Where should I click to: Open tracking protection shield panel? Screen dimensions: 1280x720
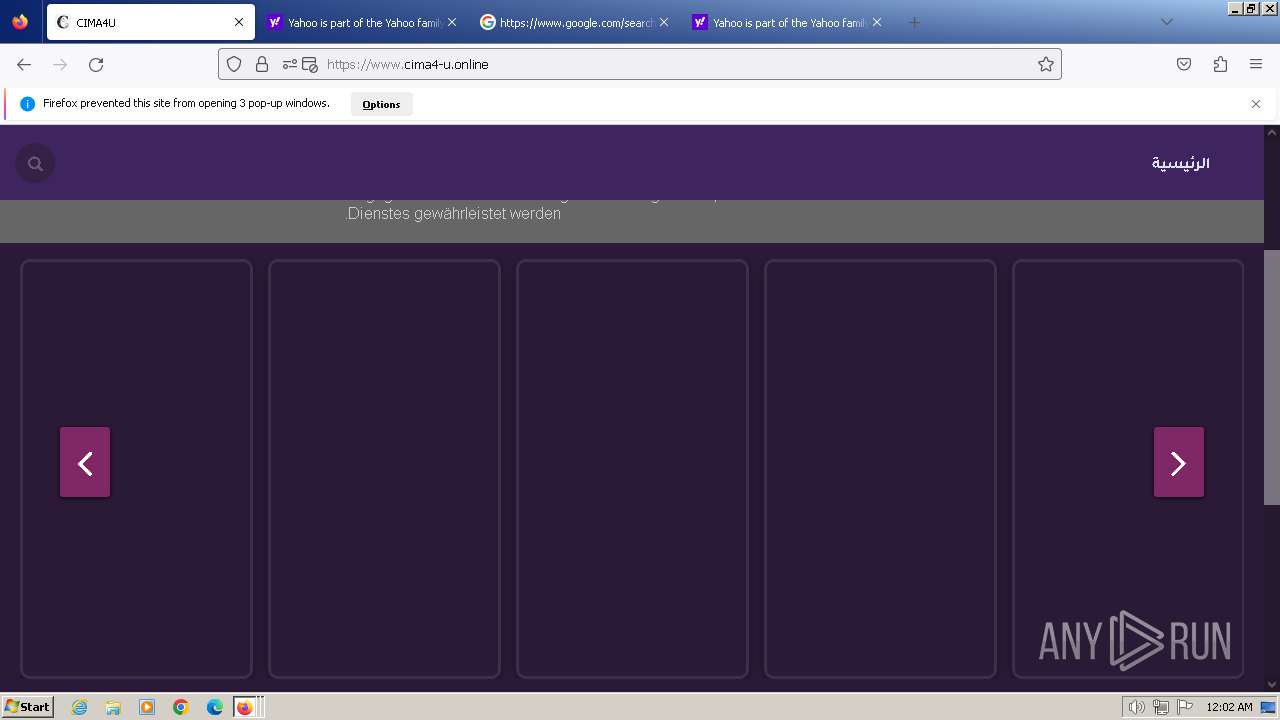pyautogui.click(x=234, y=64)
